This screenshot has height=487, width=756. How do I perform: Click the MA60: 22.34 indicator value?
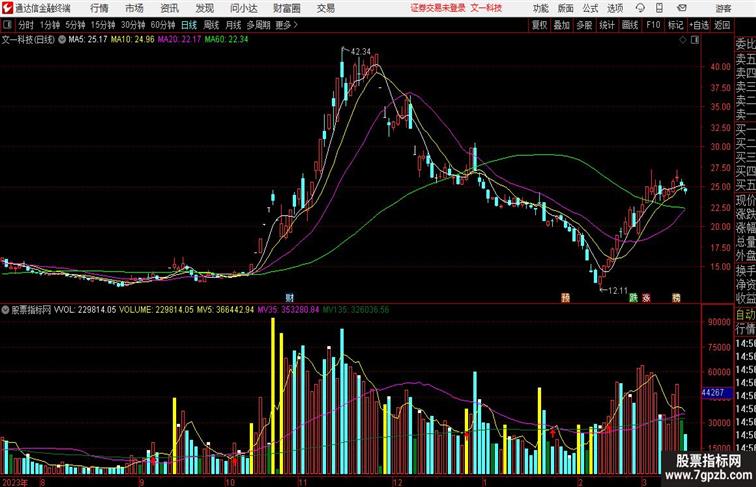click(x=226, y=40)
